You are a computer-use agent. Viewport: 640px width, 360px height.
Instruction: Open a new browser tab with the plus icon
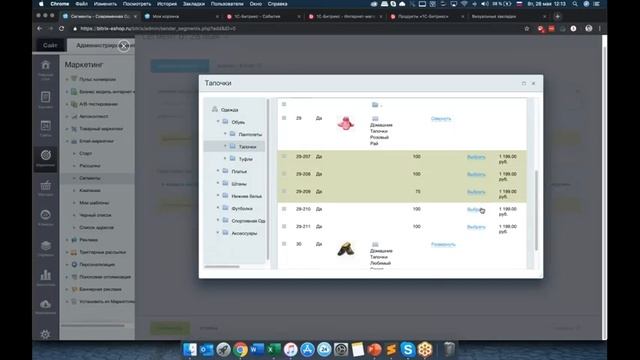click(x=557, y=17)
